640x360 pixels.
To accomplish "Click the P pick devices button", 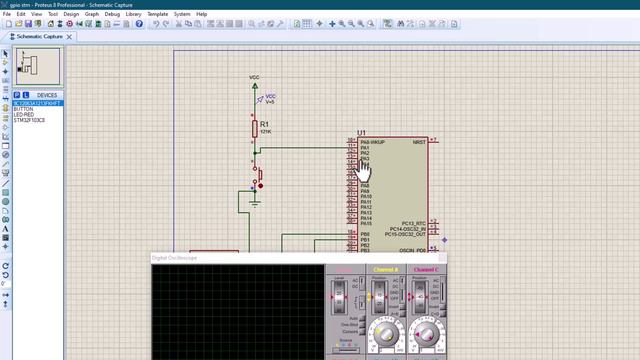I will pos(17,95).
